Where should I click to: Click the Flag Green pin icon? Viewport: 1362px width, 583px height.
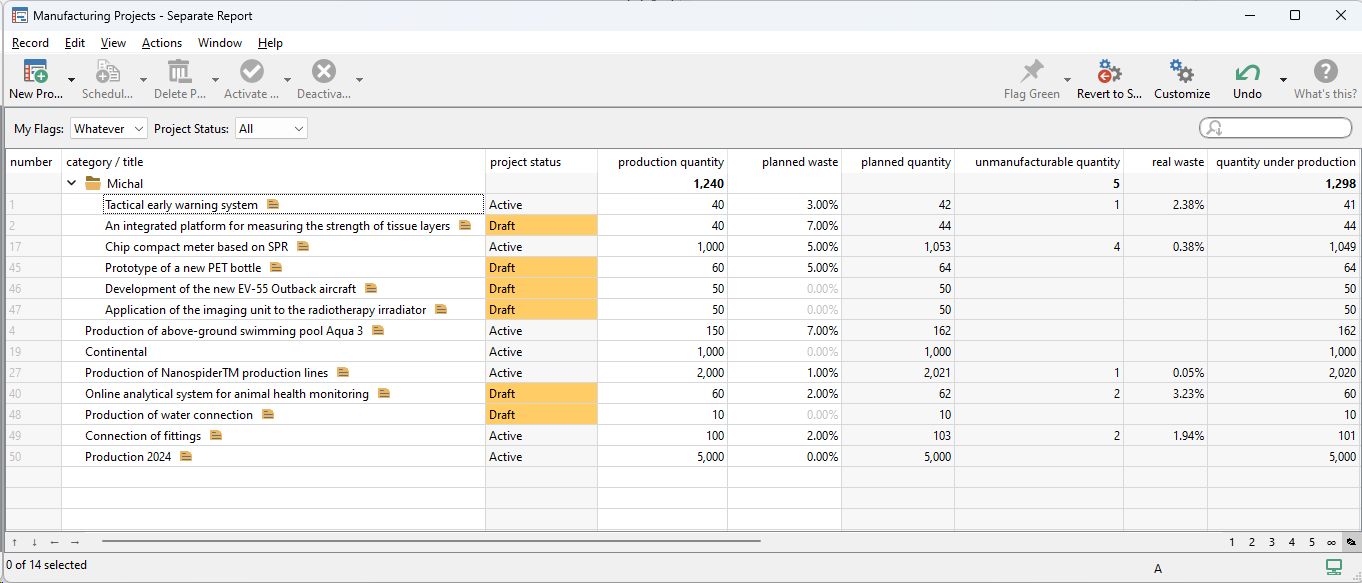pos(1031,72)
